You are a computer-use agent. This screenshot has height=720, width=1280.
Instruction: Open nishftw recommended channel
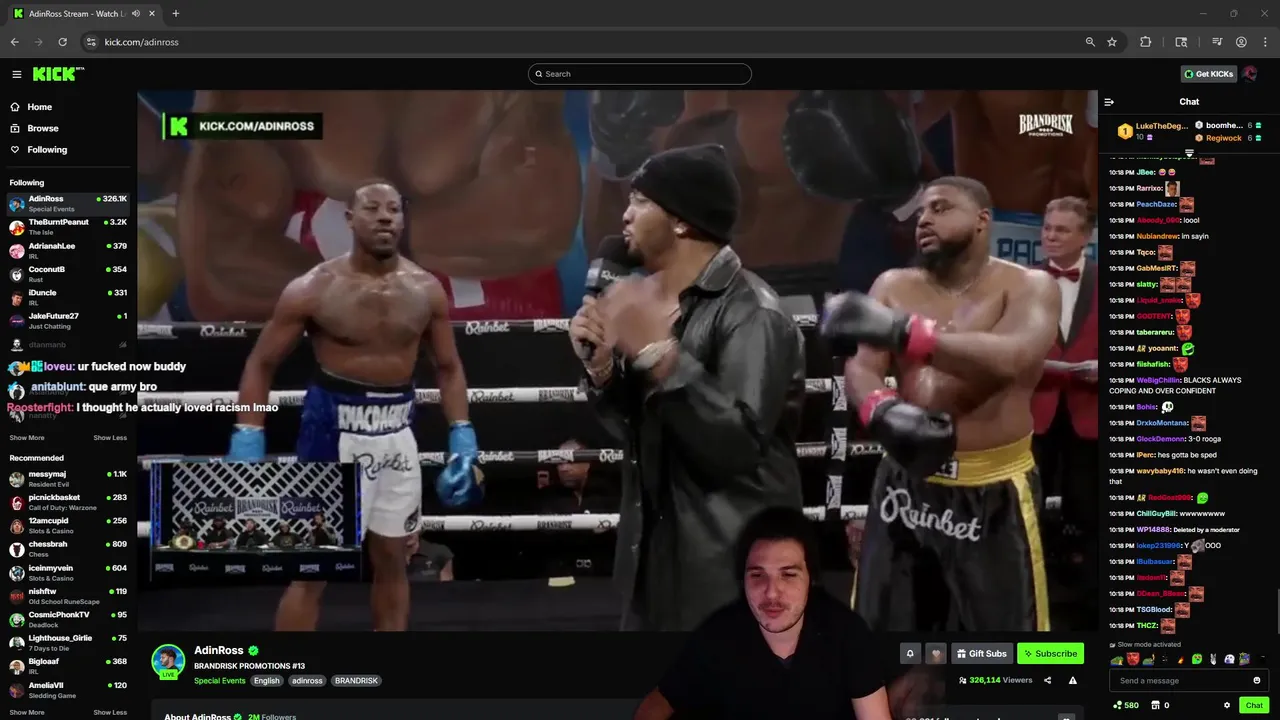pos(68,596)
